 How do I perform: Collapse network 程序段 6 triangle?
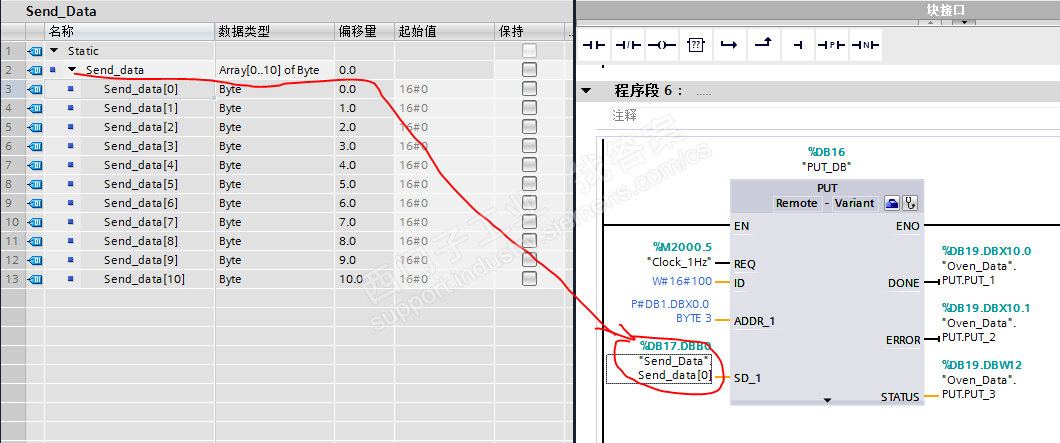[586, 91]
